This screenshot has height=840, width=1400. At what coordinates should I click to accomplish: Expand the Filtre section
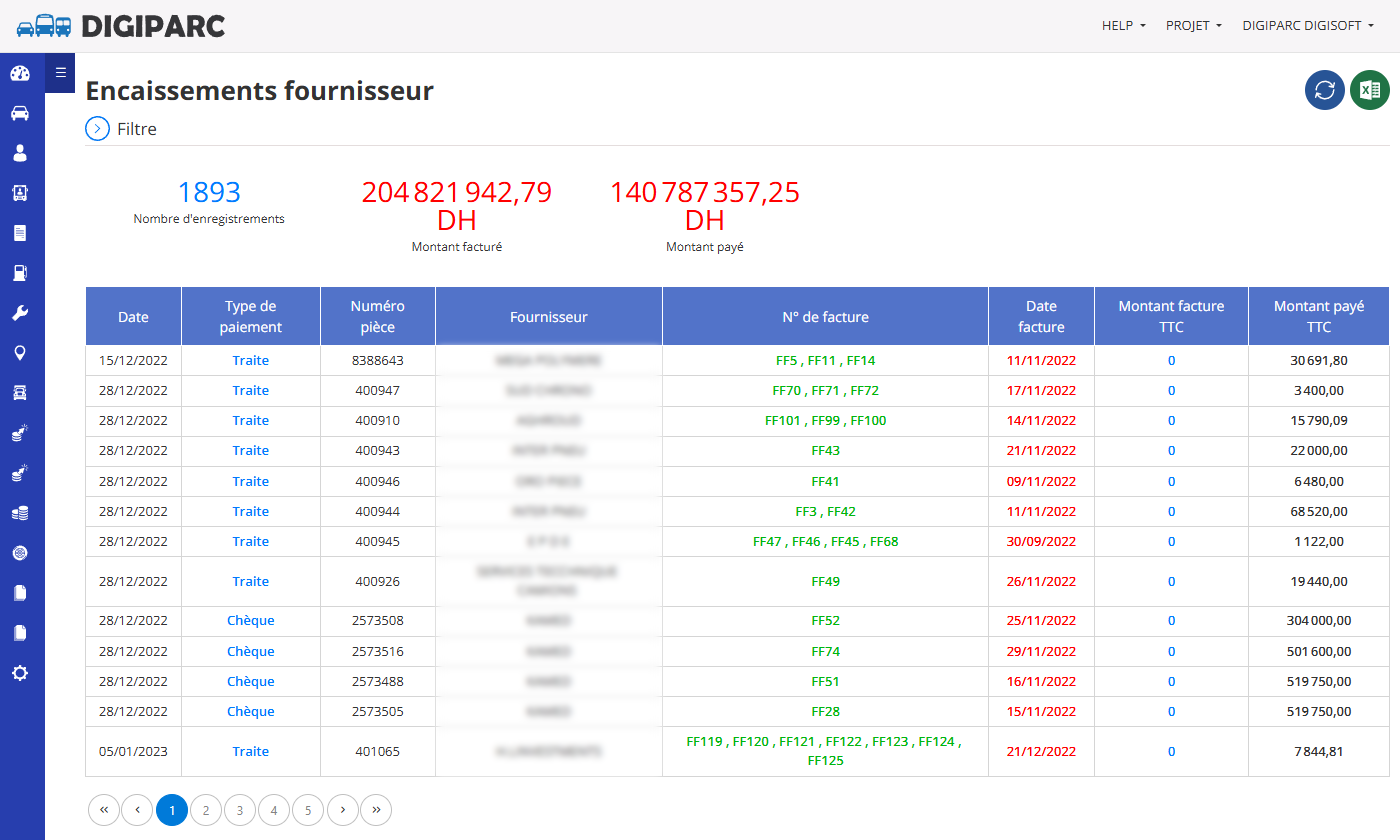[121, 129]
